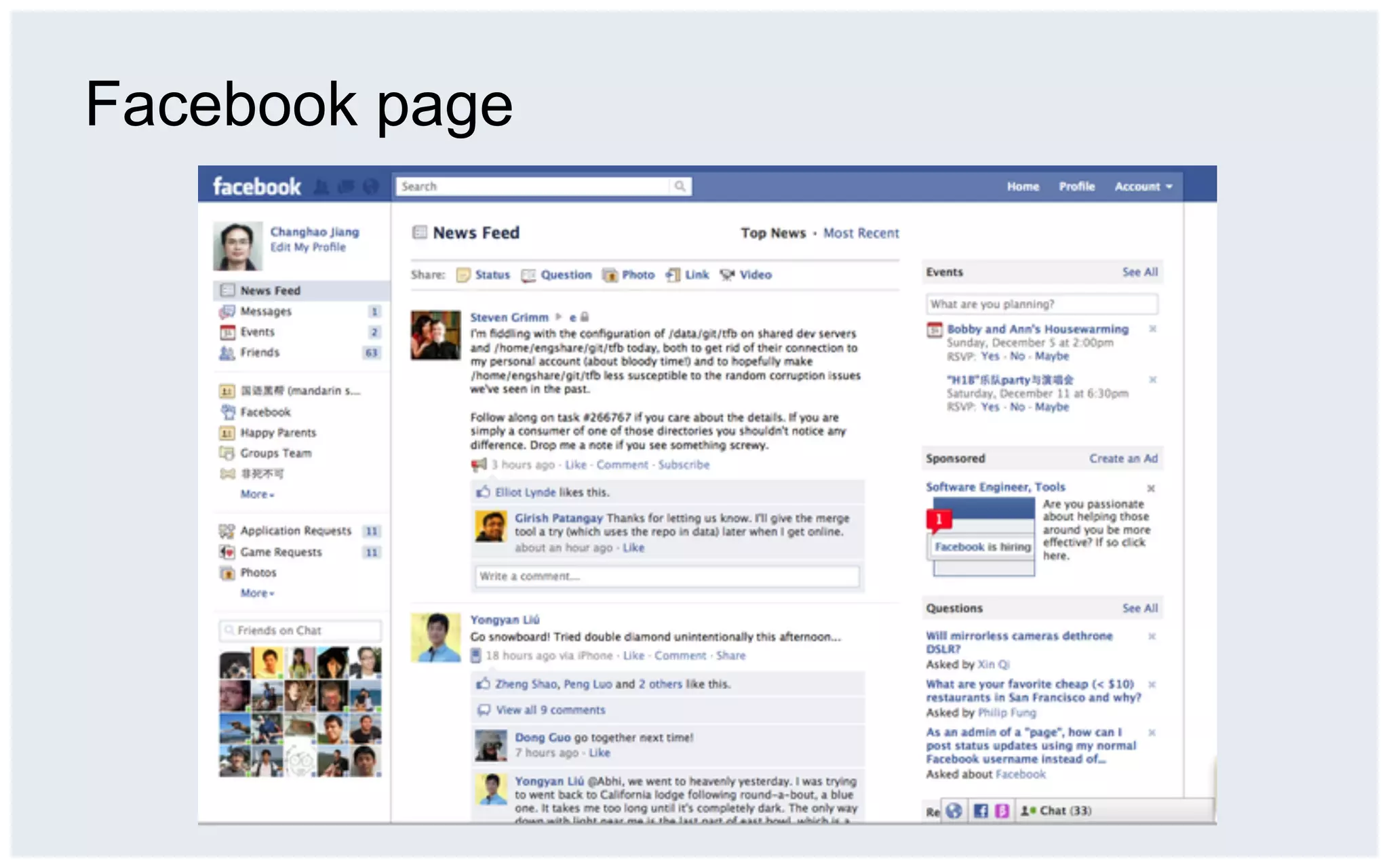Screen dimensions: 1389x868
Task: Click What are you planning field
Action: point(1042,304)
